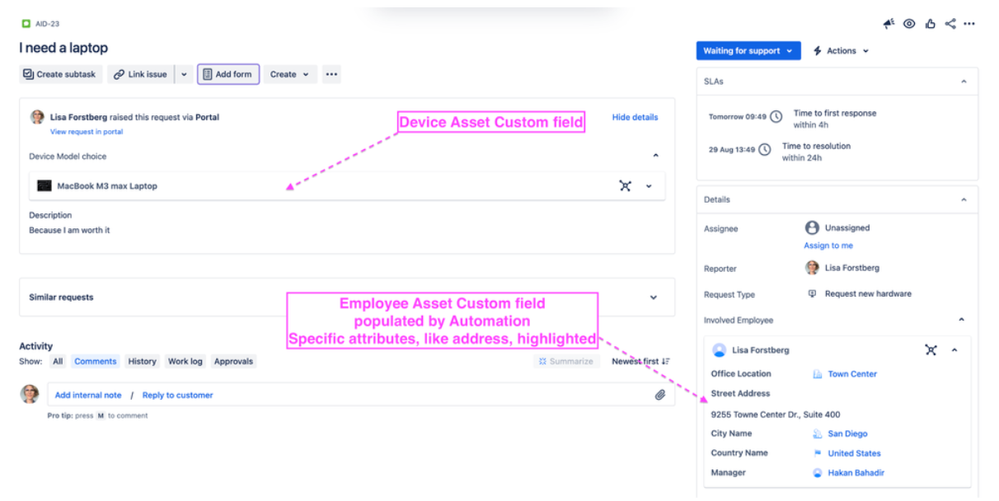Toggle Newest first sort order
The height and width of the screenshot is (501, 999).
tap(640, 361)
